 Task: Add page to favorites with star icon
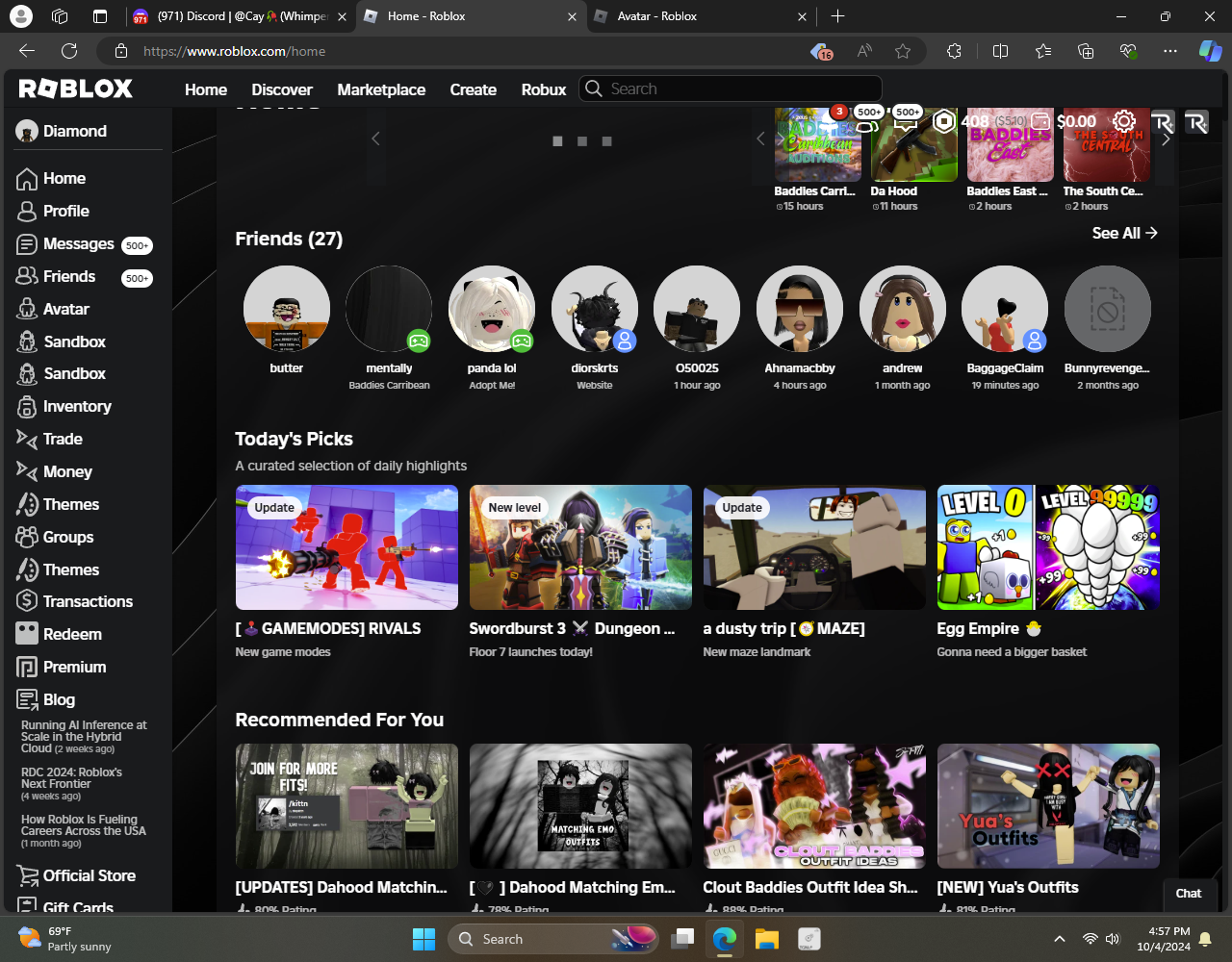(903, 51)
